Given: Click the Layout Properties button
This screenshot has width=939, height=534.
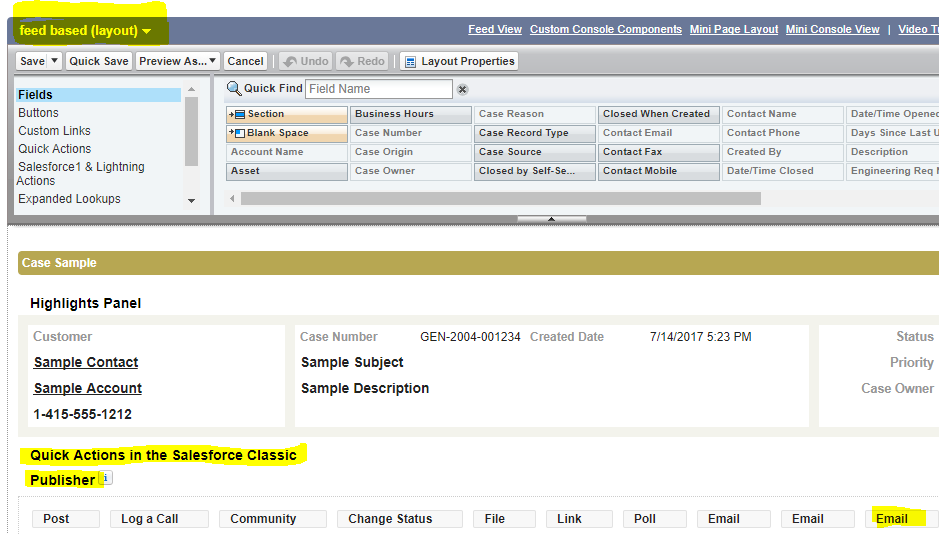Looking at the screenshot, I should [459, 61].
